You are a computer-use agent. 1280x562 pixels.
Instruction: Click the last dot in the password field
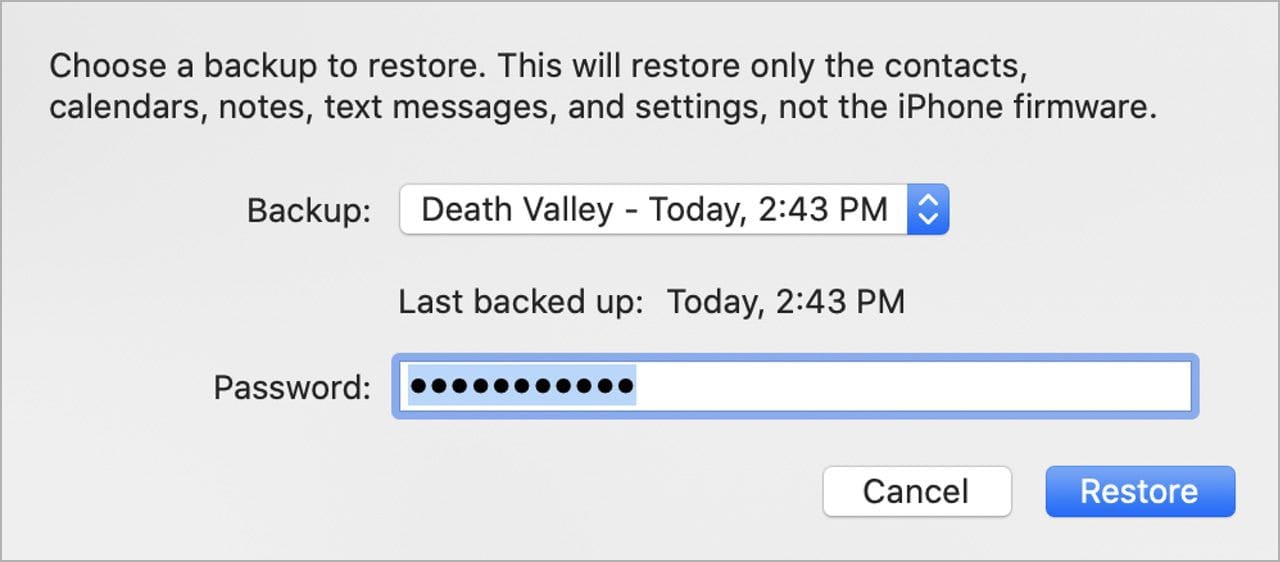pos(625,386)
